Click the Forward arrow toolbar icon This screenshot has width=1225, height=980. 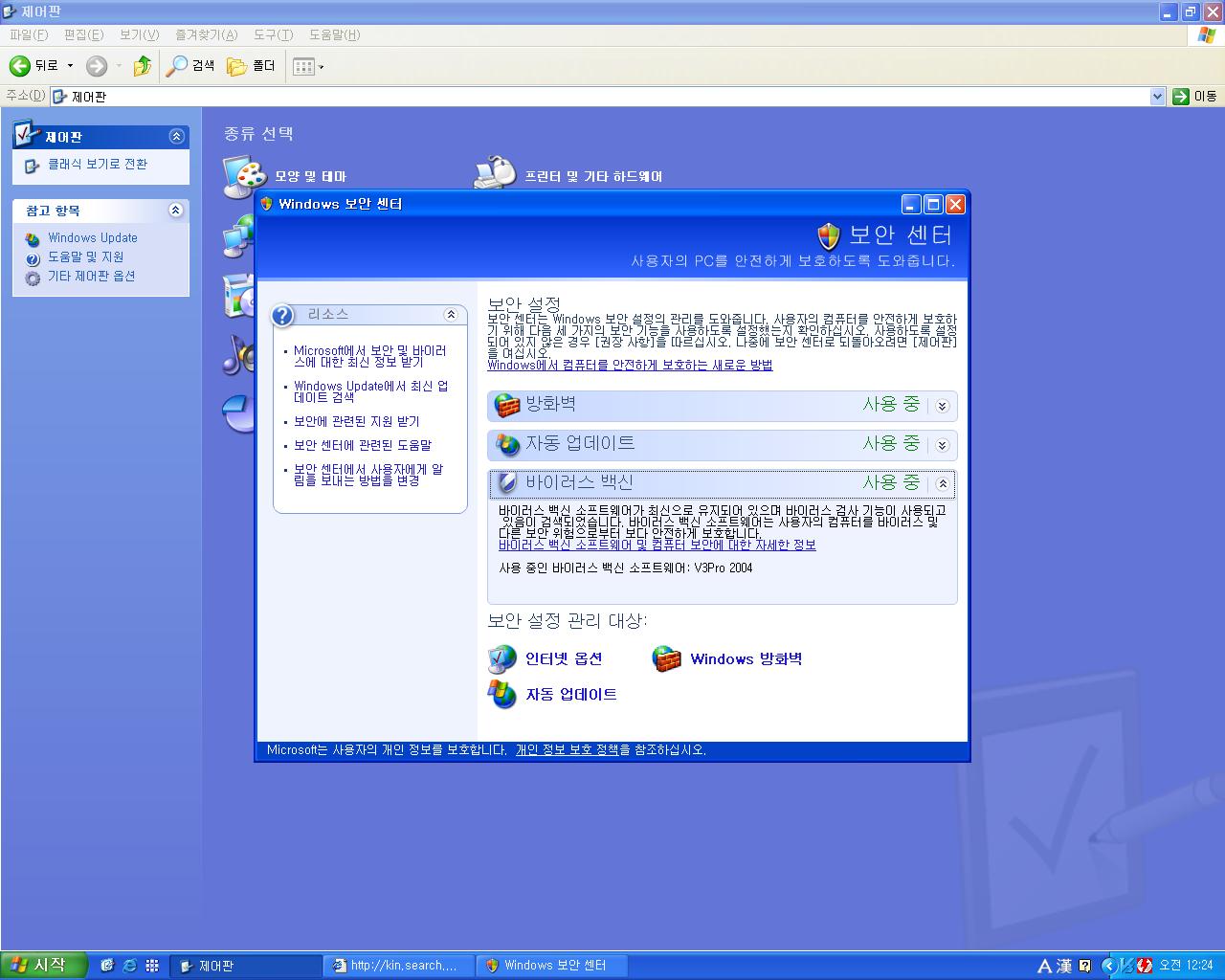pos(96,66)
